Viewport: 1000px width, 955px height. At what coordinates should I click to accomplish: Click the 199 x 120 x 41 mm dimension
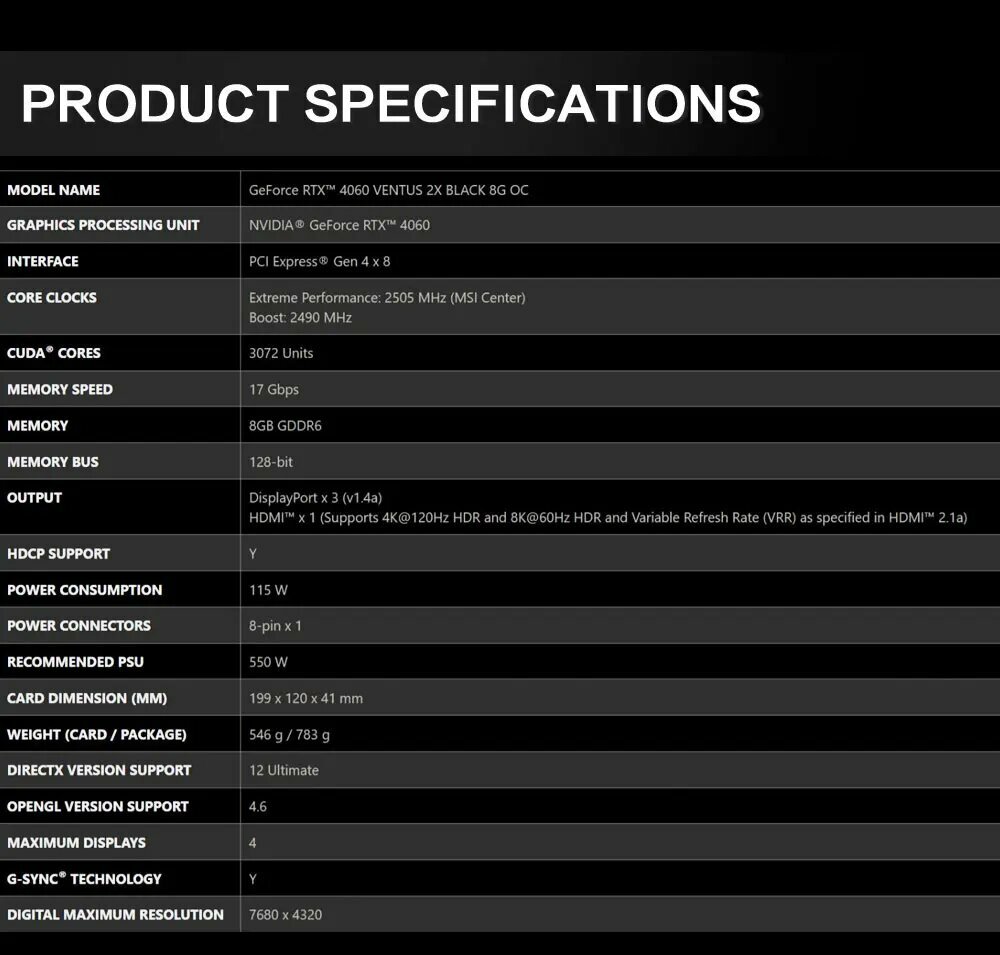click(306, 698)
